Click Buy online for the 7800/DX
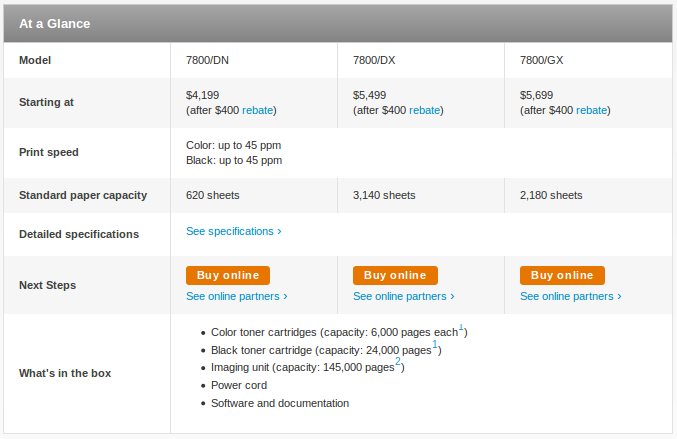This screenshot has height=439, width=677. pos(395,275)
